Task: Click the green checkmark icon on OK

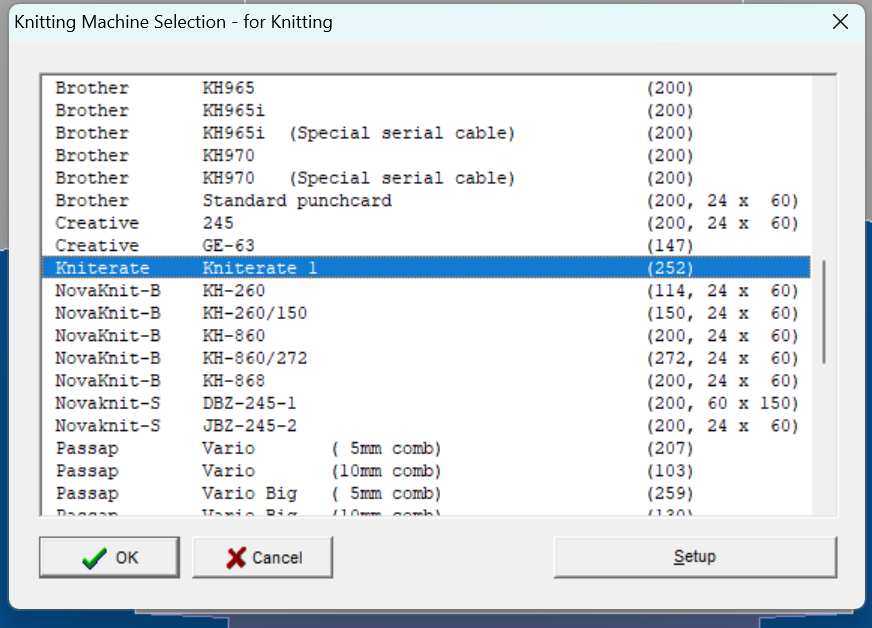Action: click(x=94, y=558)
